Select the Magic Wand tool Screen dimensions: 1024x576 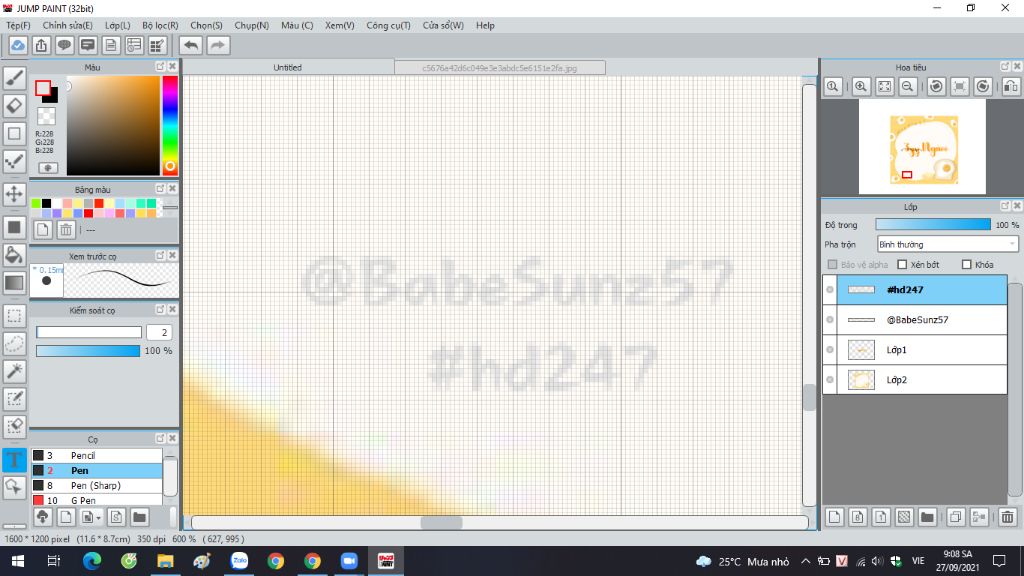coord(14,371)
